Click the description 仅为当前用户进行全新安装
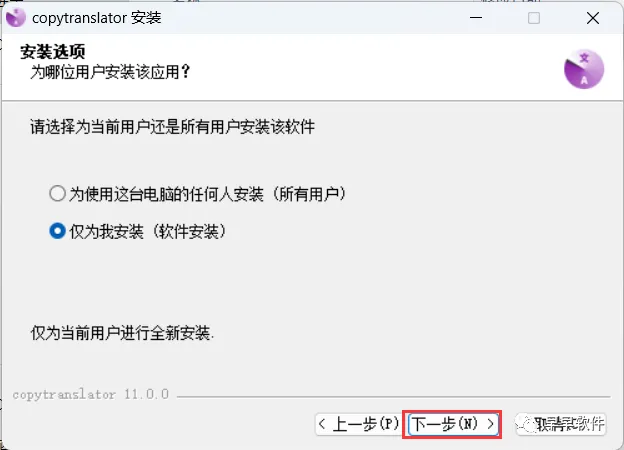This screenshot has width=624, height=450. coord(122,333)
